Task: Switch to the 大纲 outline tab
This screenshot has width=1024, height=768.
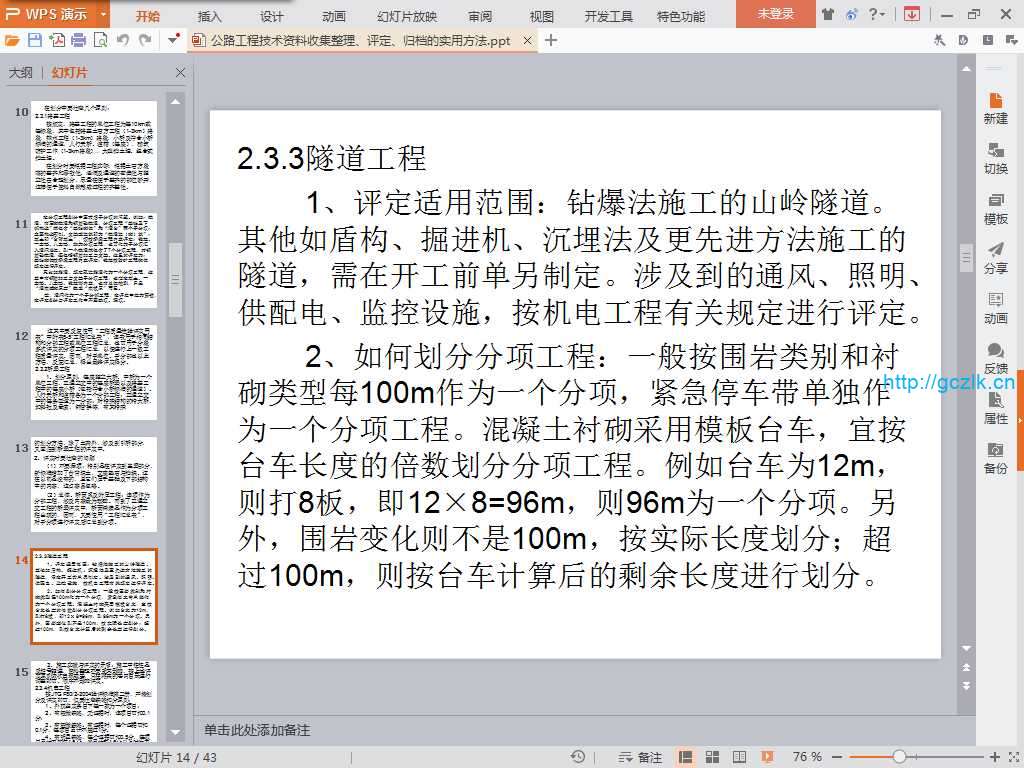Action: (x=21, y=73)
